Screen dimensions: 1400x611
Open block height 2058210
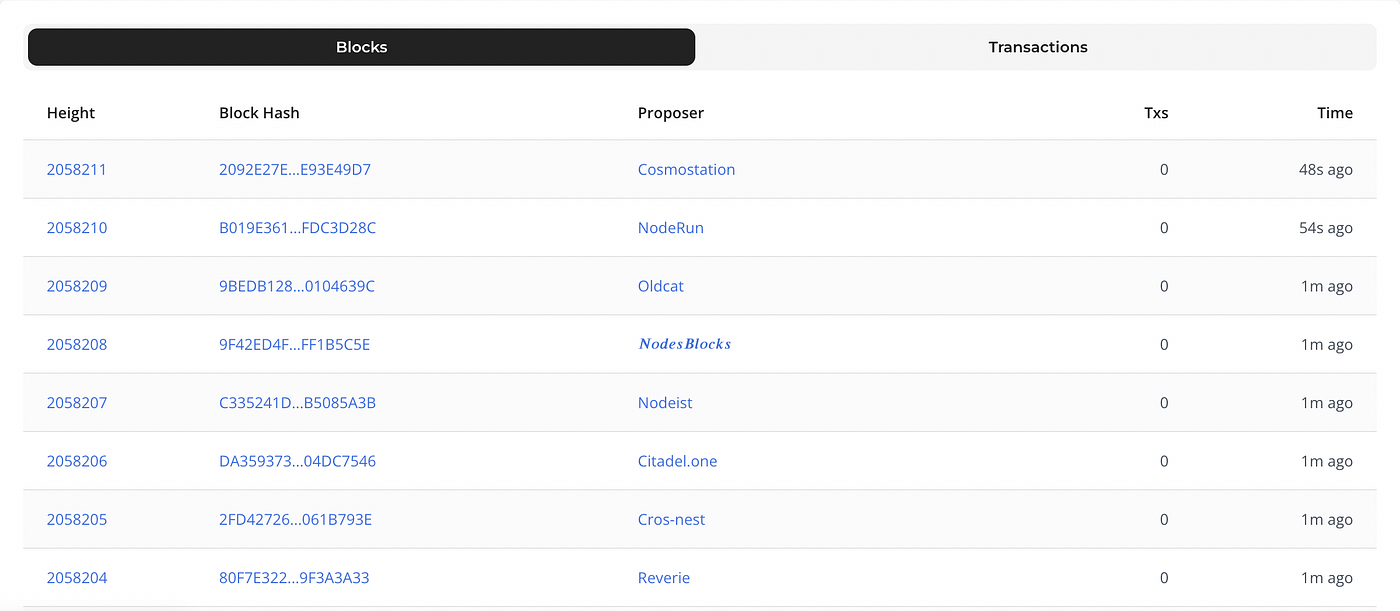(x=77, y=228)
